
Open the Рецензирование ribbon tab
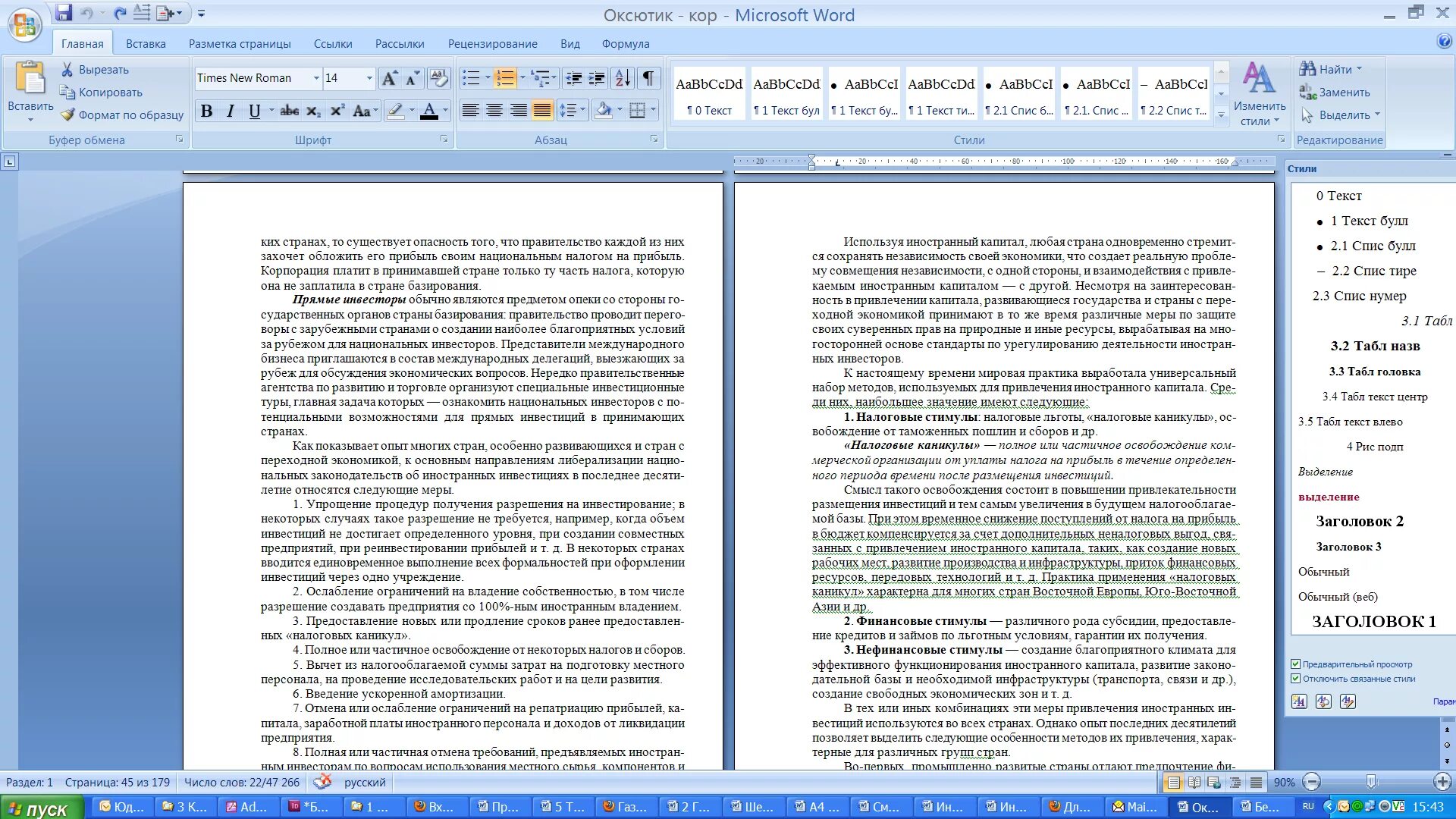tap(492, 44)
